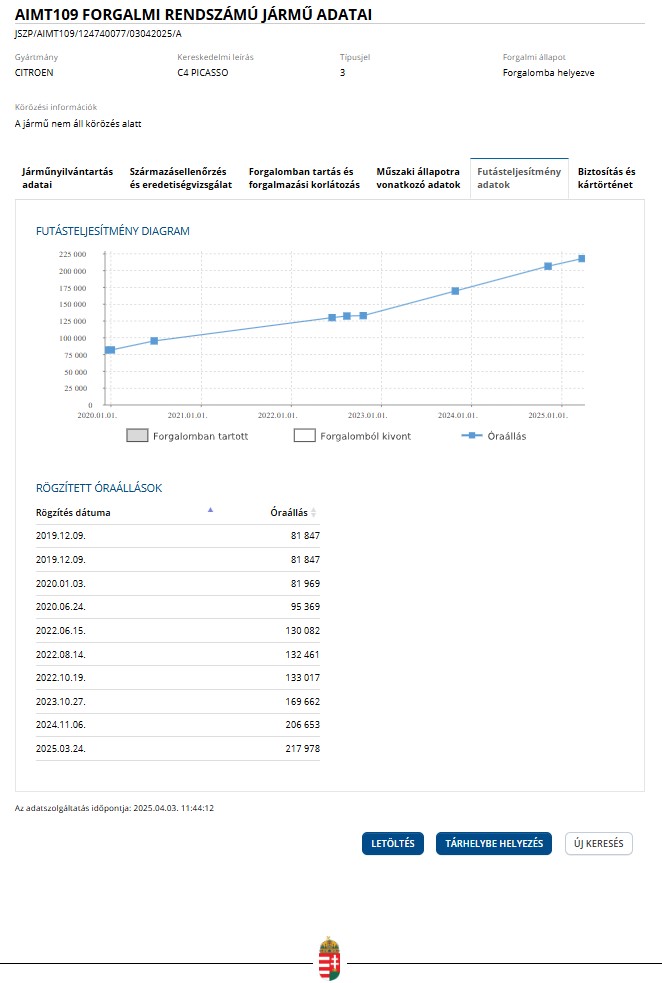Click the odometer value 217 978
Image resolution: width=662 pixels, height=983 pixels.
tap(302, 748)
